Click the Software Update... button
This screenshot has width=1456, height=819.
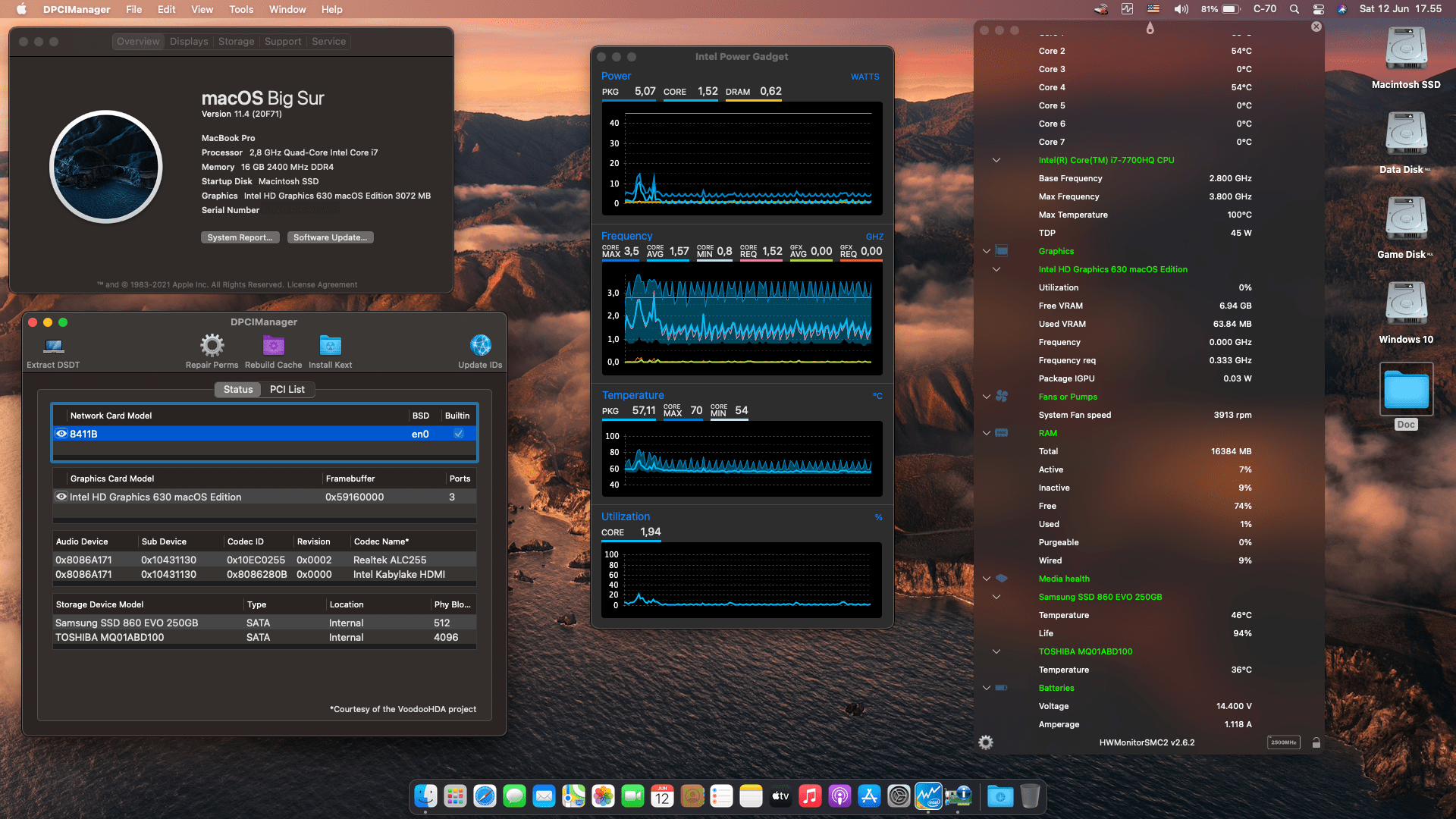(330, 237)
